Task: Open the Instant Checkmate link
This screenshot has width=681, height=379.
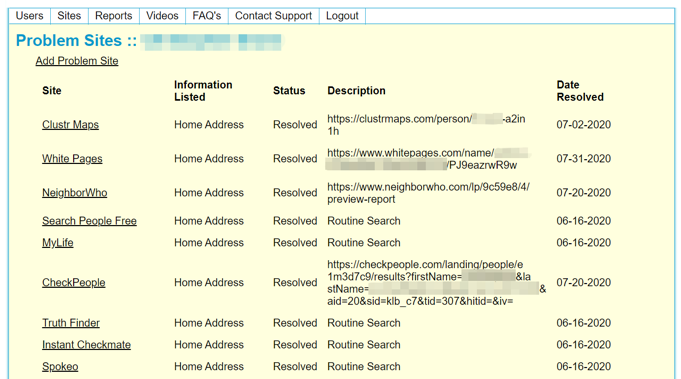Action: point(86,344)
